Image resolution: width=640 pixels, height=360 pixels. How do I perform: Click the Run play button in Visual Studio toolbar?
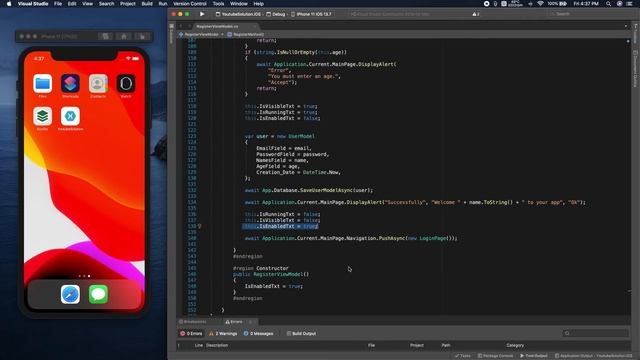click(x=202, y=14)
